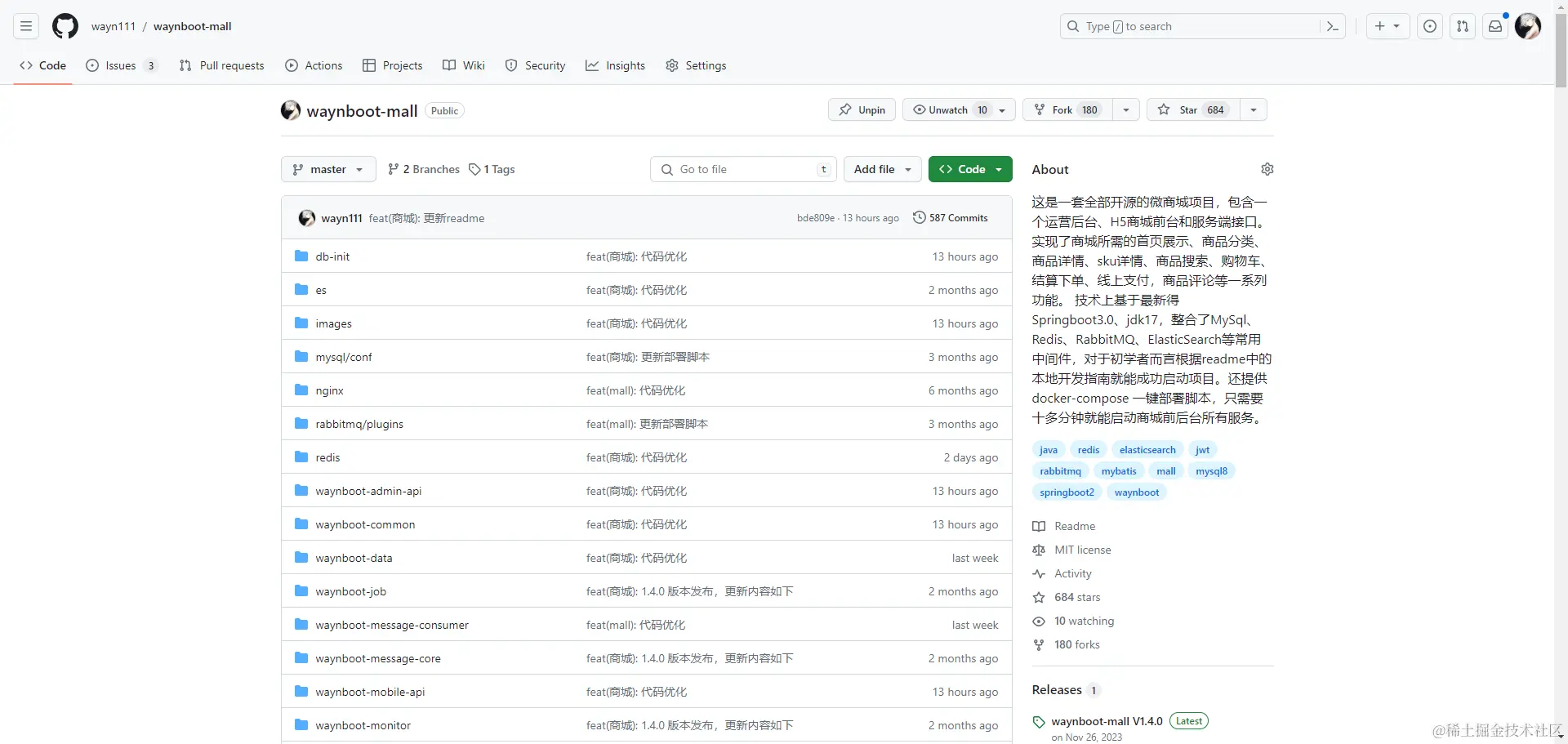View the 1 Tags link
The image size is (1568, 744).
pyautogui.click(x=492, y=169)
